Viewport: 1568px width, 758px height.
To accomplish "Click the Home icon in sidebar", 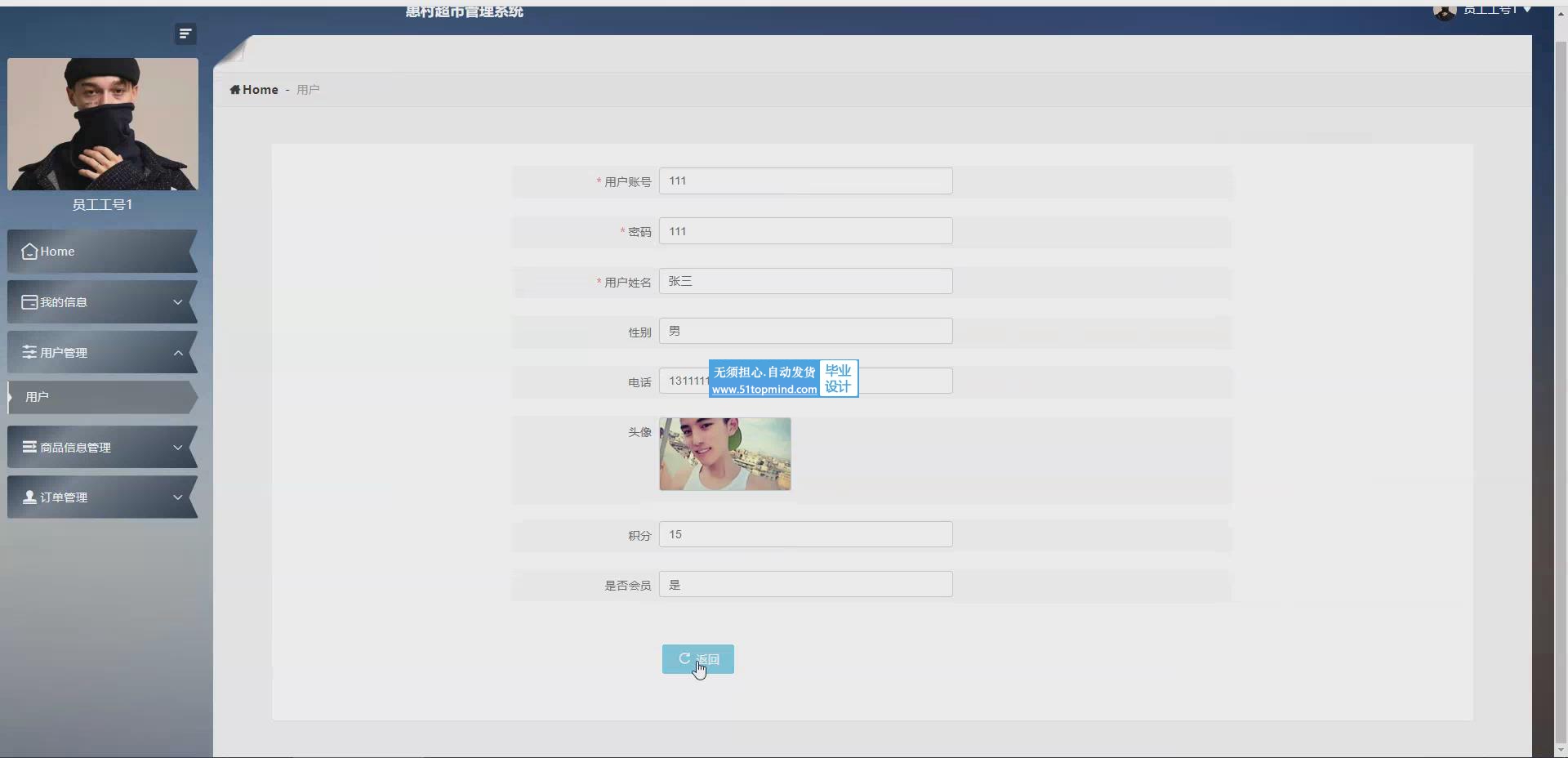I will 29,252.
